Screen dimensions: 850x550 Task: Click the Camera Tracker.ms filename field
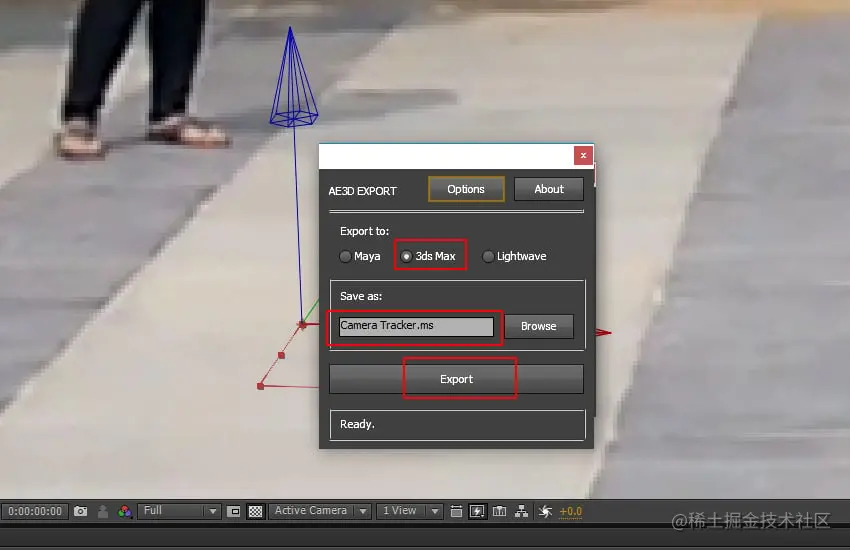click(416, 326)
